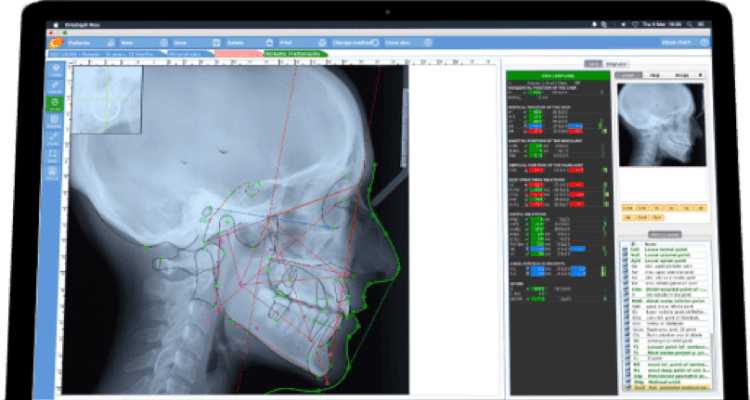This screenshot has height=400, width=750.
Task: Click the Save disk icon in the toolbar
Action: click(217, 43)
